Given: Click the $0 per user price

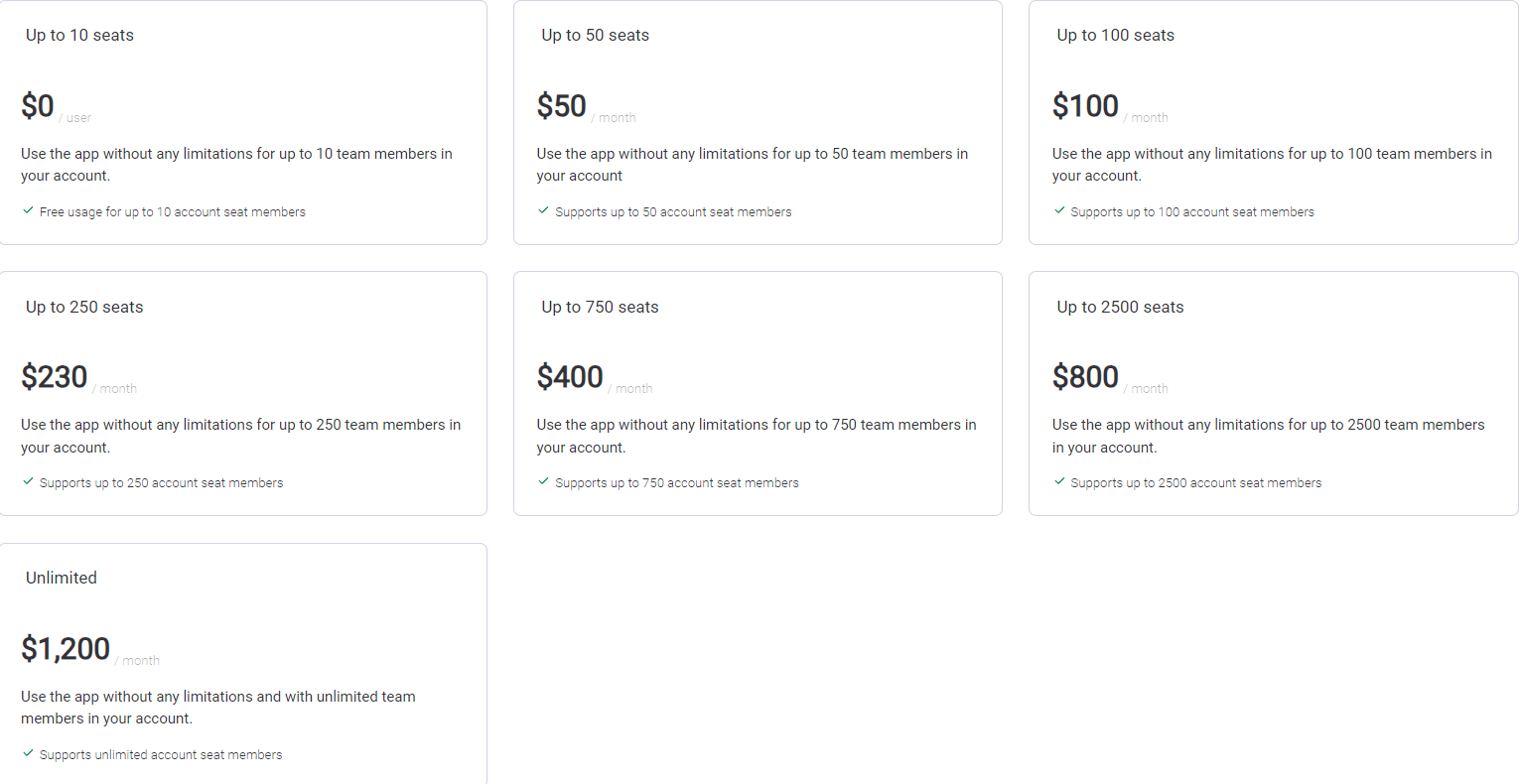Looking at the screenshot, I should point(38,106).
